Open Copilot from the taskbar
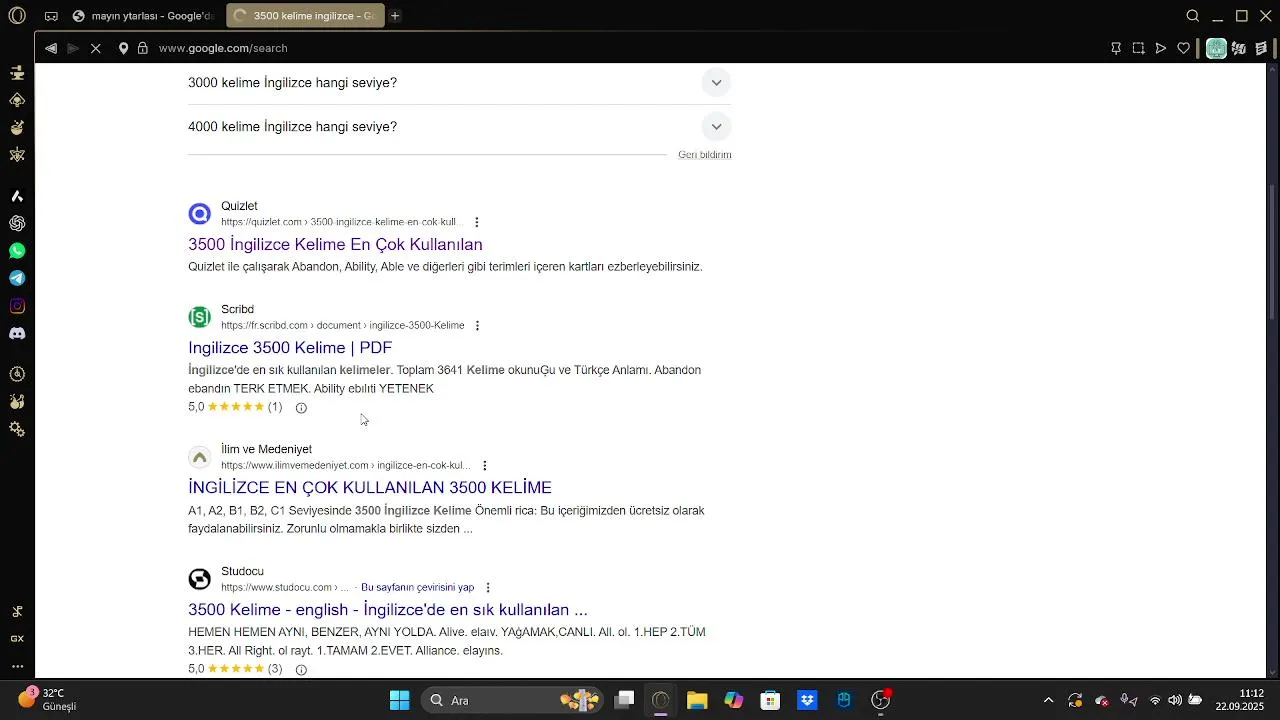The width and height of the screenshot is (1280, 720). pyautogui.click(x=734, y=700)
